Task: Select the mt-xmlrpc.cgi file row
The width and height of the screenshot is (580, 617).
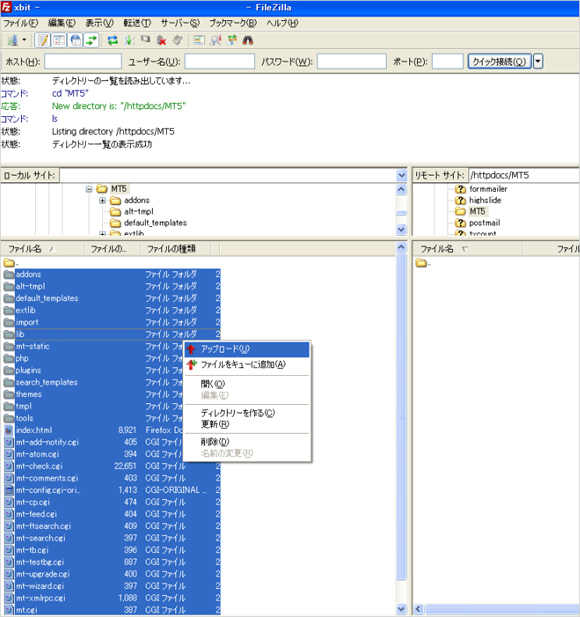Action: 111,598
